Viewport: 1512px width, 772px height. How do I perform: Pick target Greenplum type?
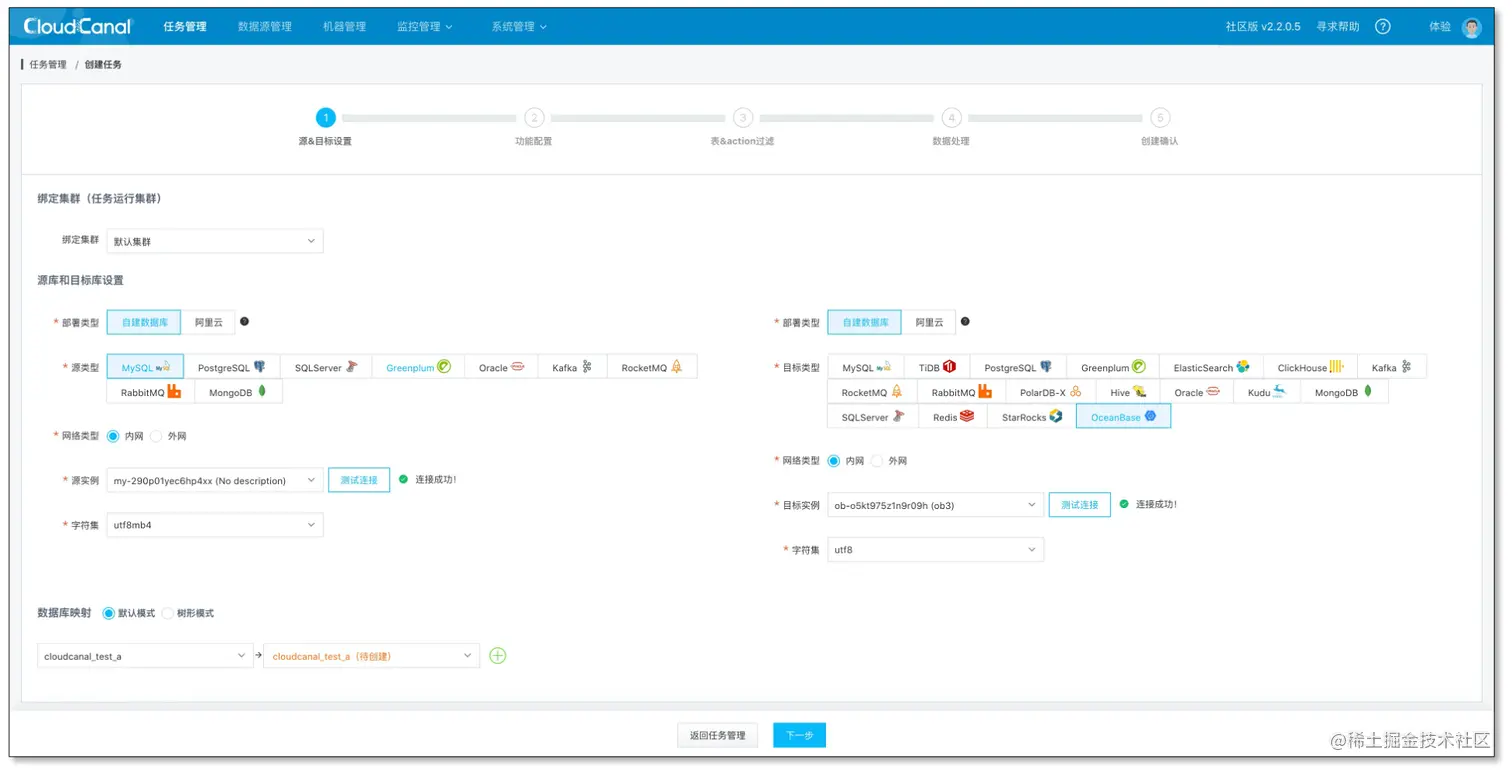click(x=1113, y=367)
